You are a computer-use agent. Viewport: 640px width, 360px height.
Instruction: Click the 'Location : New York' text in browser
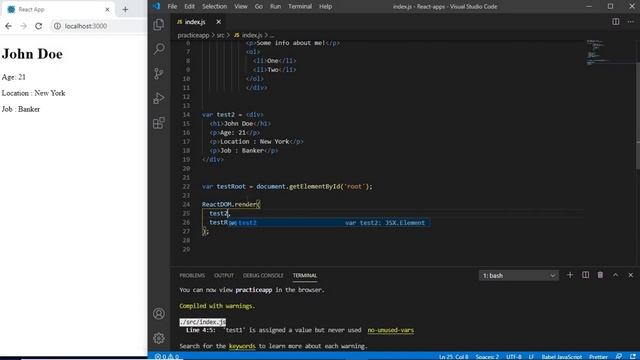pyautogui.click(x=33, y=93)
